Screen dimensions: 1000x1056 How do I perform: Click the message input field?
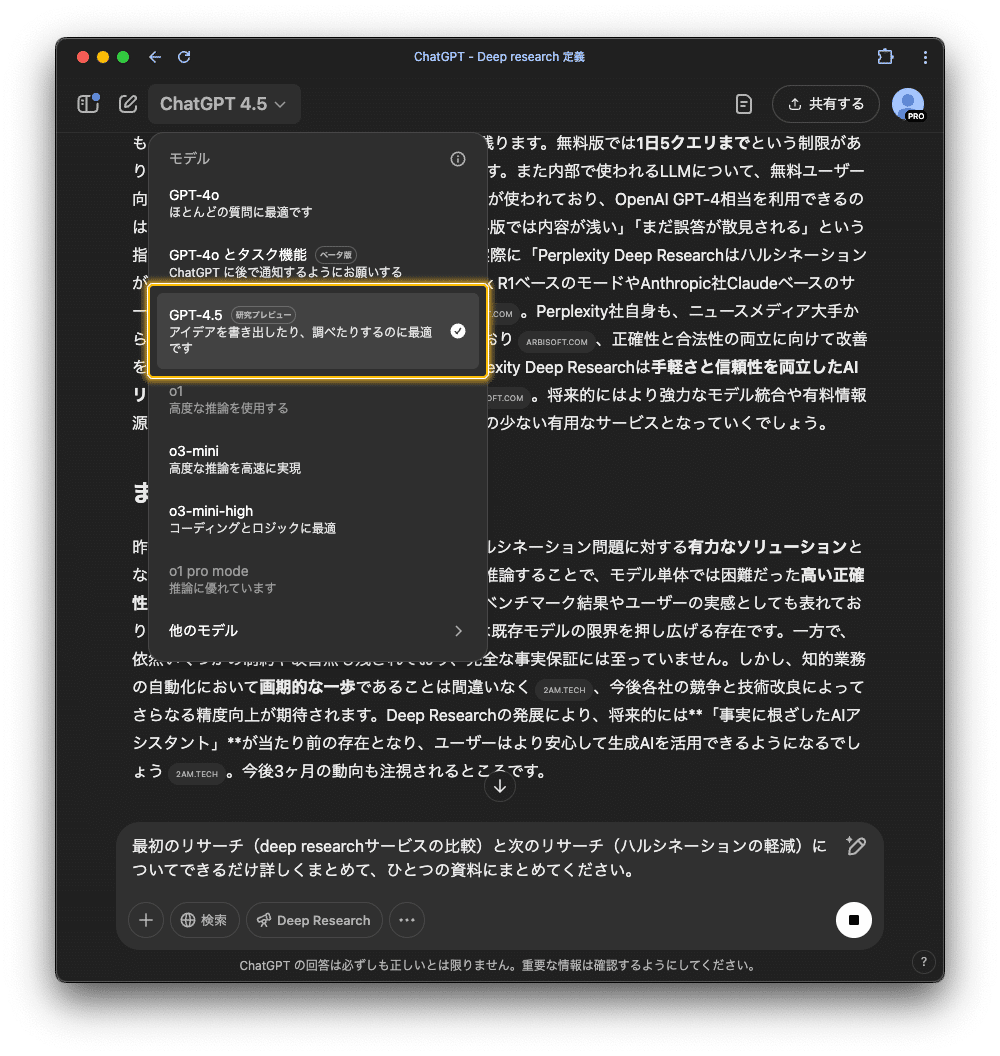pyautogui.click(x=480, y=857)
